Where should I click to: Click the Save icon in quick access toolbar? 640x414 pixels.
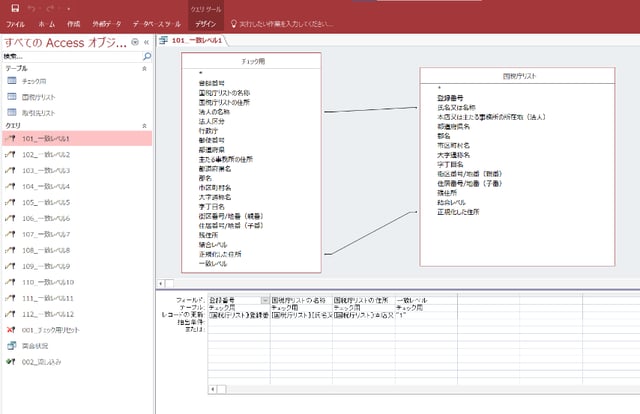(x=10, y=6)
